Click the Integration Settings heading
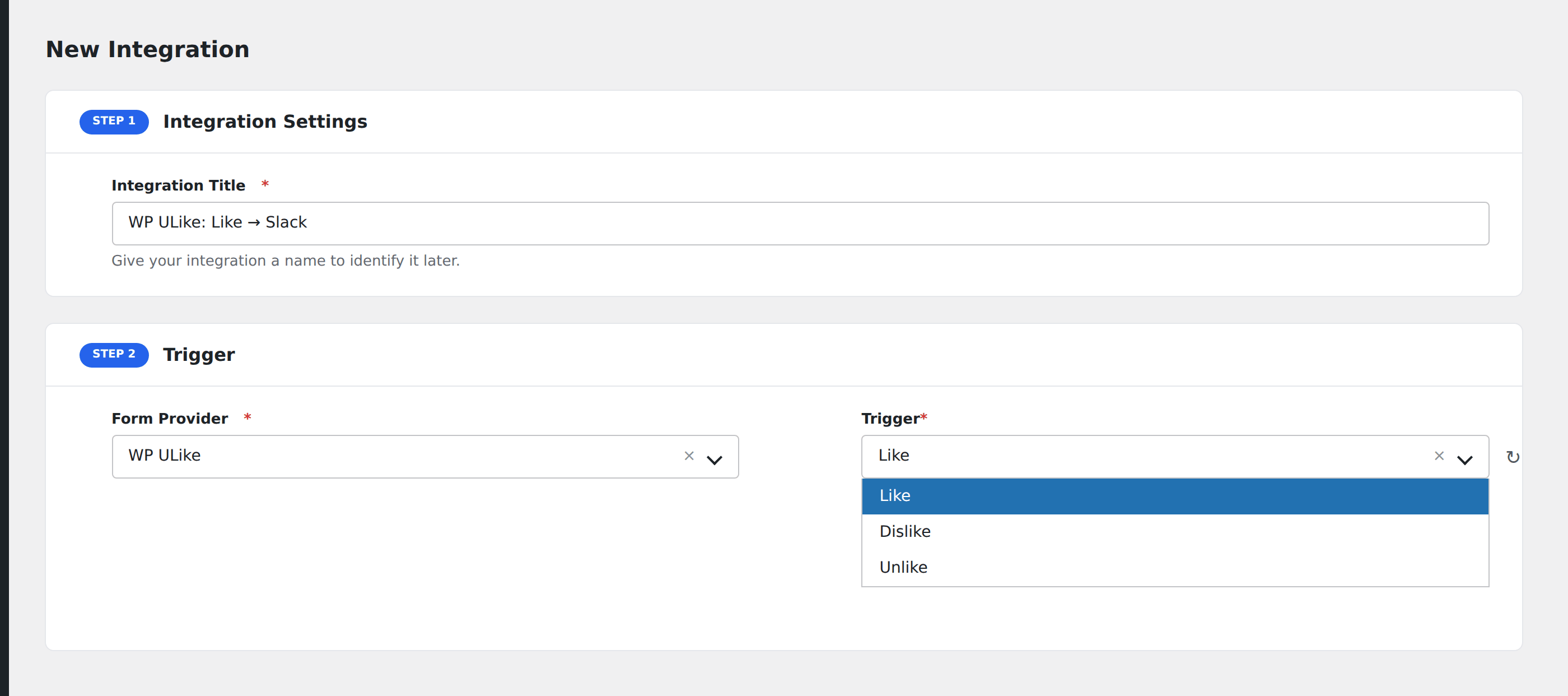Screen dimensions: 1568x696 coord(265,122)
